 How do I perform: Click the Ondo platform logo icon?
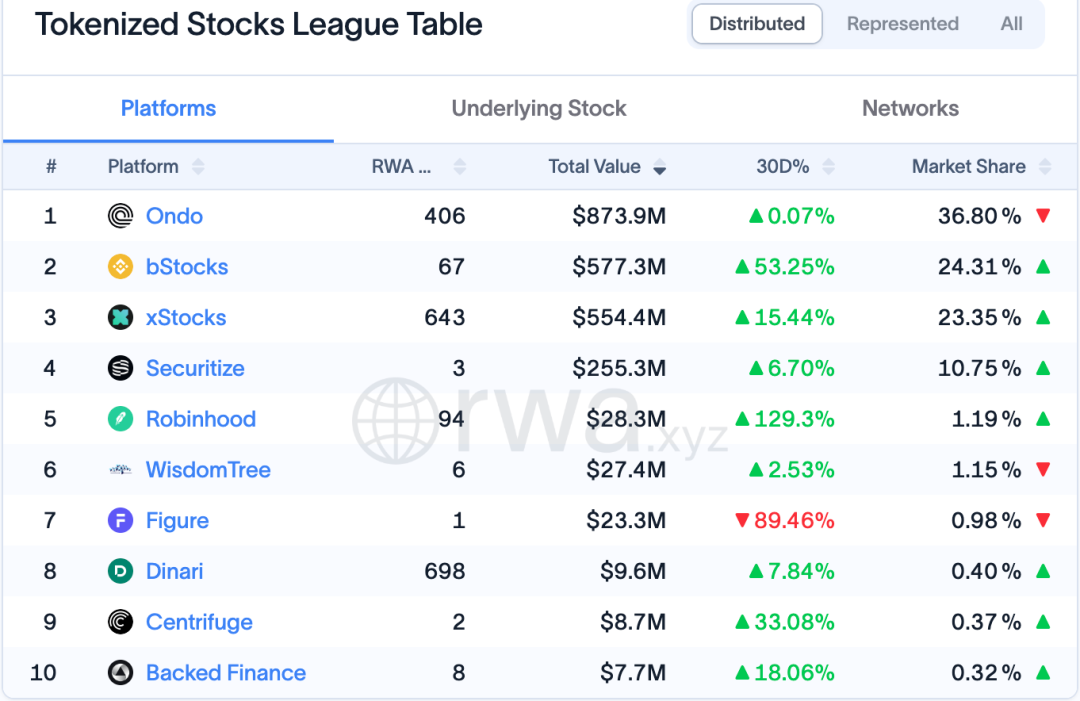pyautogui.click(x=121, y=216)
